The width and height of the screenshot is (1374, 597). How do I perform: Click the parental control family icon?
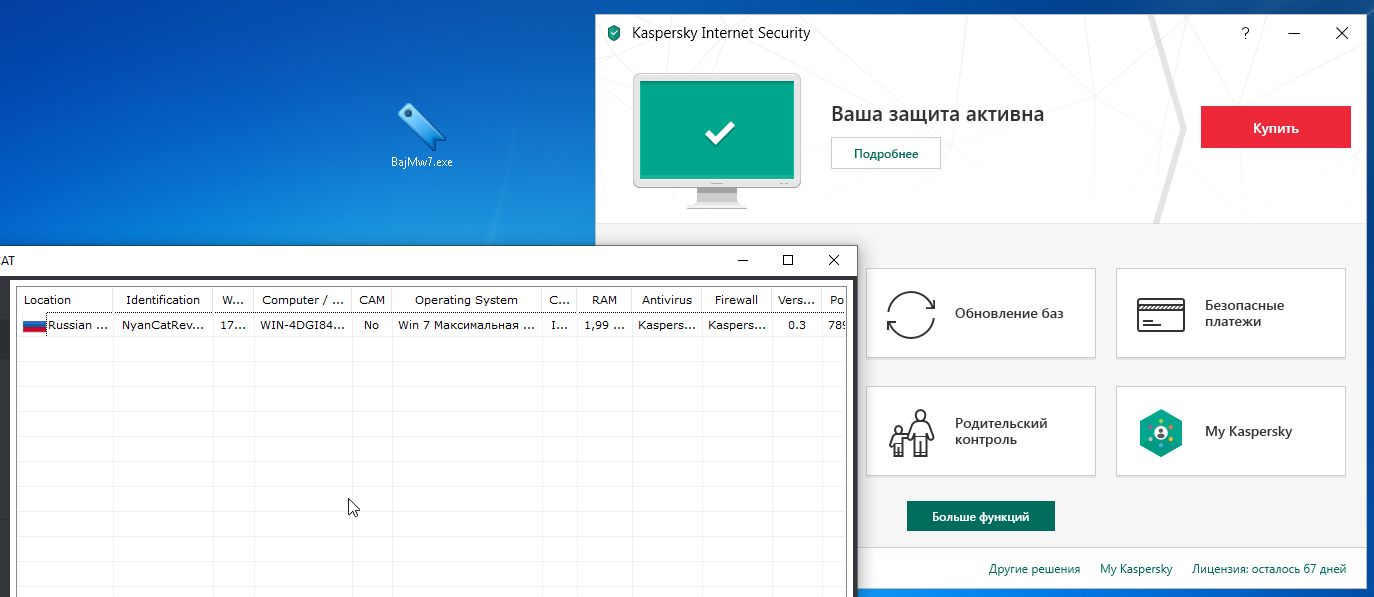[911, 432]
